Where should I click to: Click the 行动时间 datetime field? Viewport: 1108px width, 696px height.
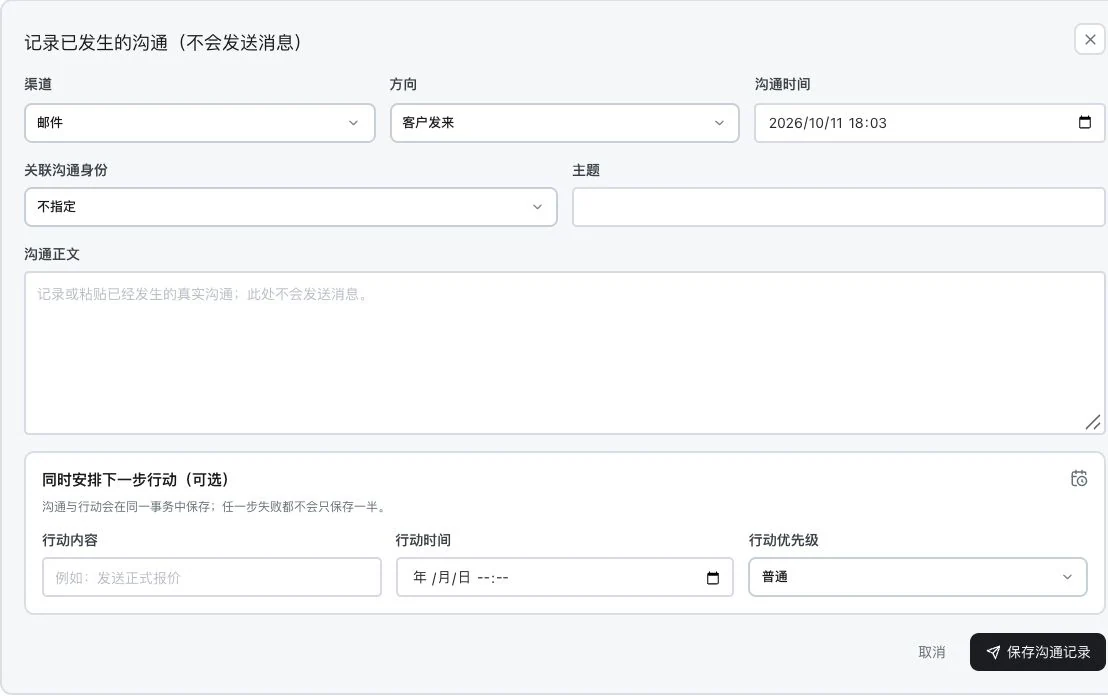point(565,577)
